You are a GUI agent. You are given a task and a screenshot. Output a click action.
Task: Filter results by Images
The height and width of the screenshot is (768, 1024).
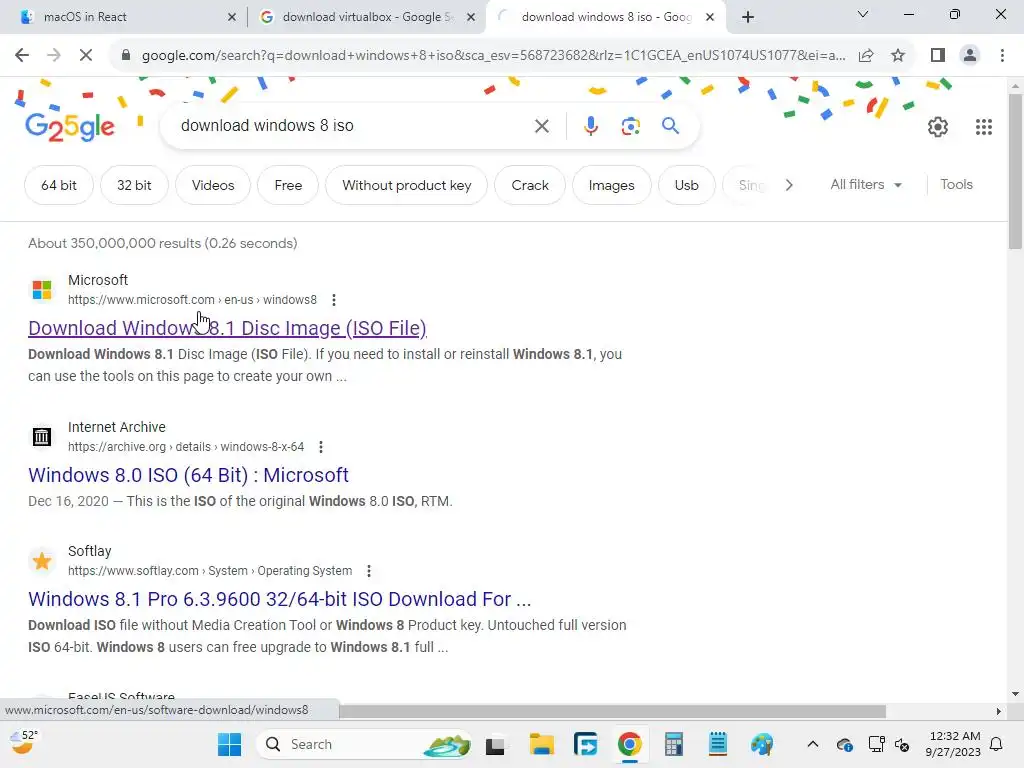611,185
